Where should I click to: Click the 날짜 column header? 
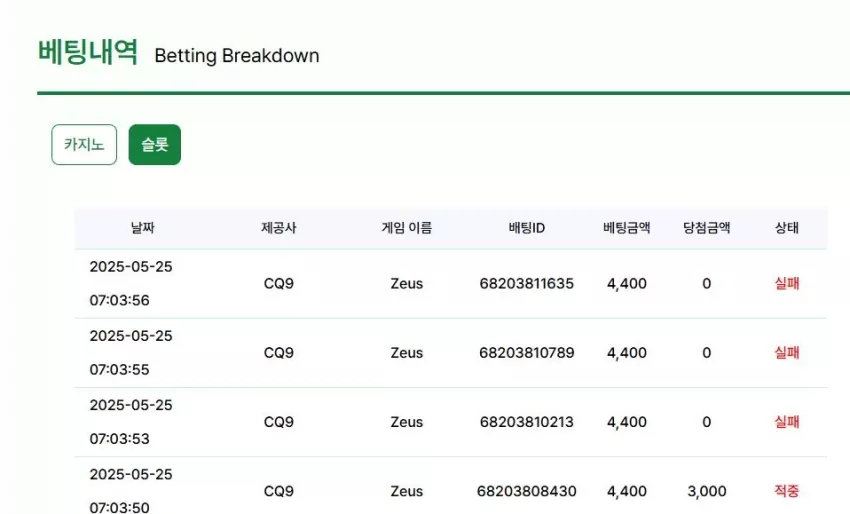[143, 228]
